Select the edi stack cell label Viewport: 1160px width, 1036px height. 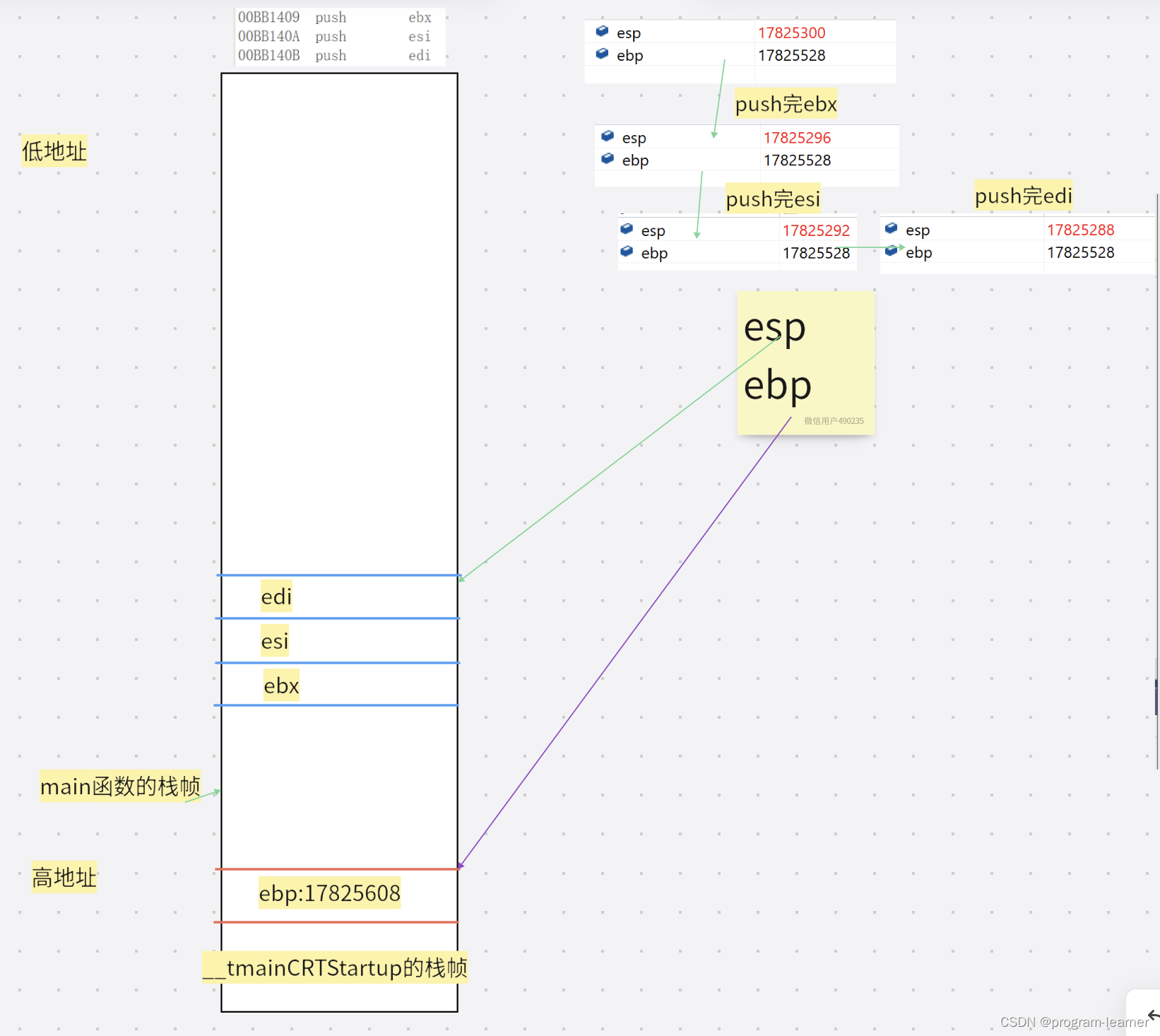pos(276,596)
